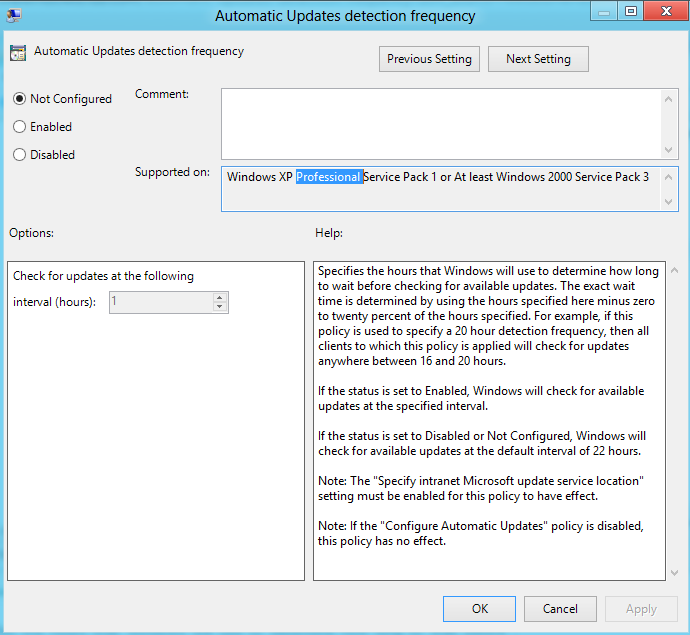Click the window system icon in title bar
Image resolution: width=690 pixels, height=635 pixels.
[x=14, y=15]
